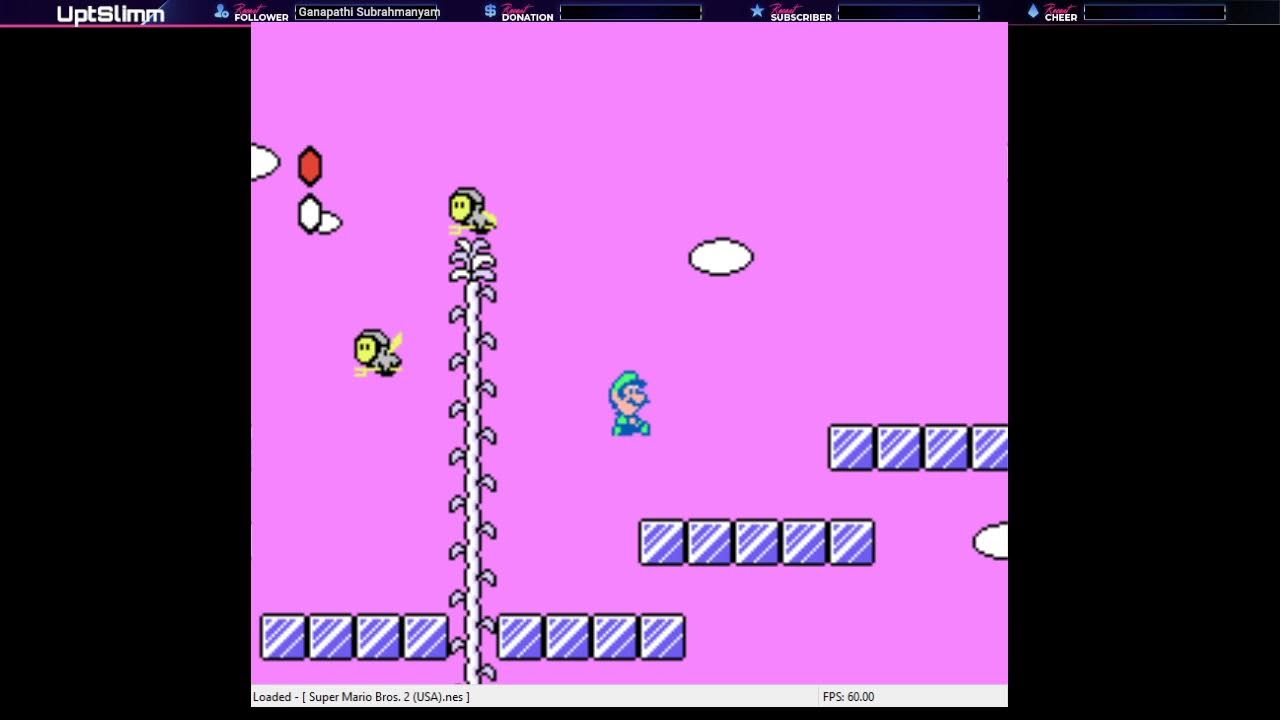The image size is (1280, 720).
Task: Click the Recent Follower person icon
Action: (221, 11)
